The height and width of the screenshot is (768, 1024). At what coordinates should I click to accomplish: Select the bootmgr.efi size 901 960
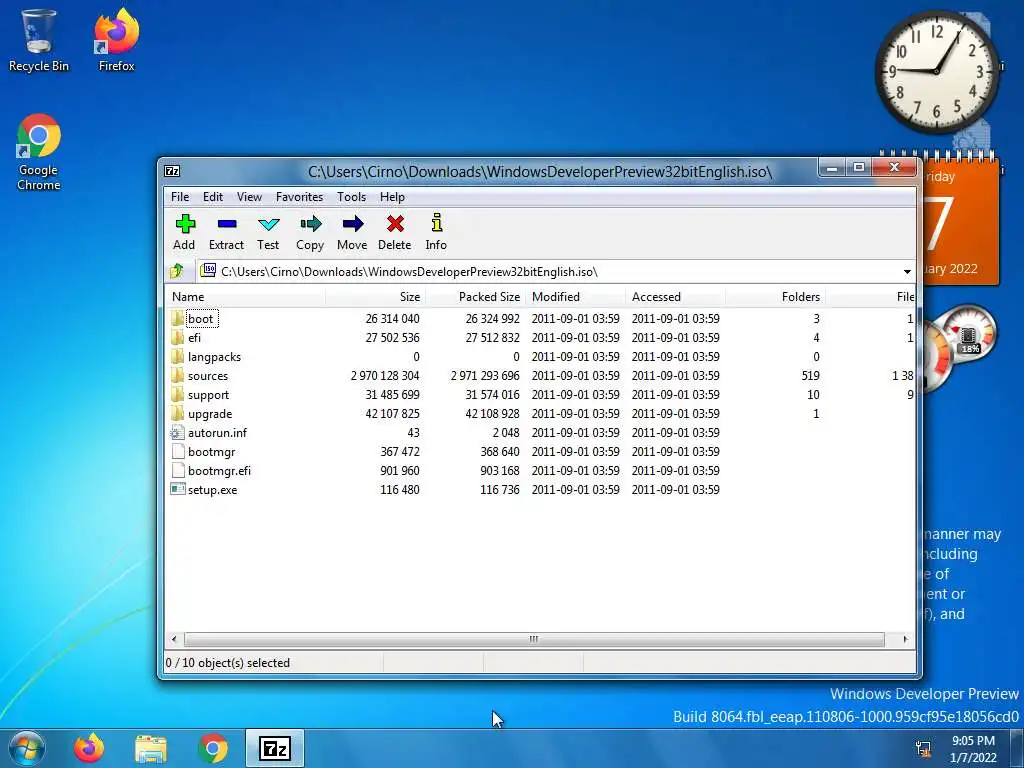coord(400,470)
